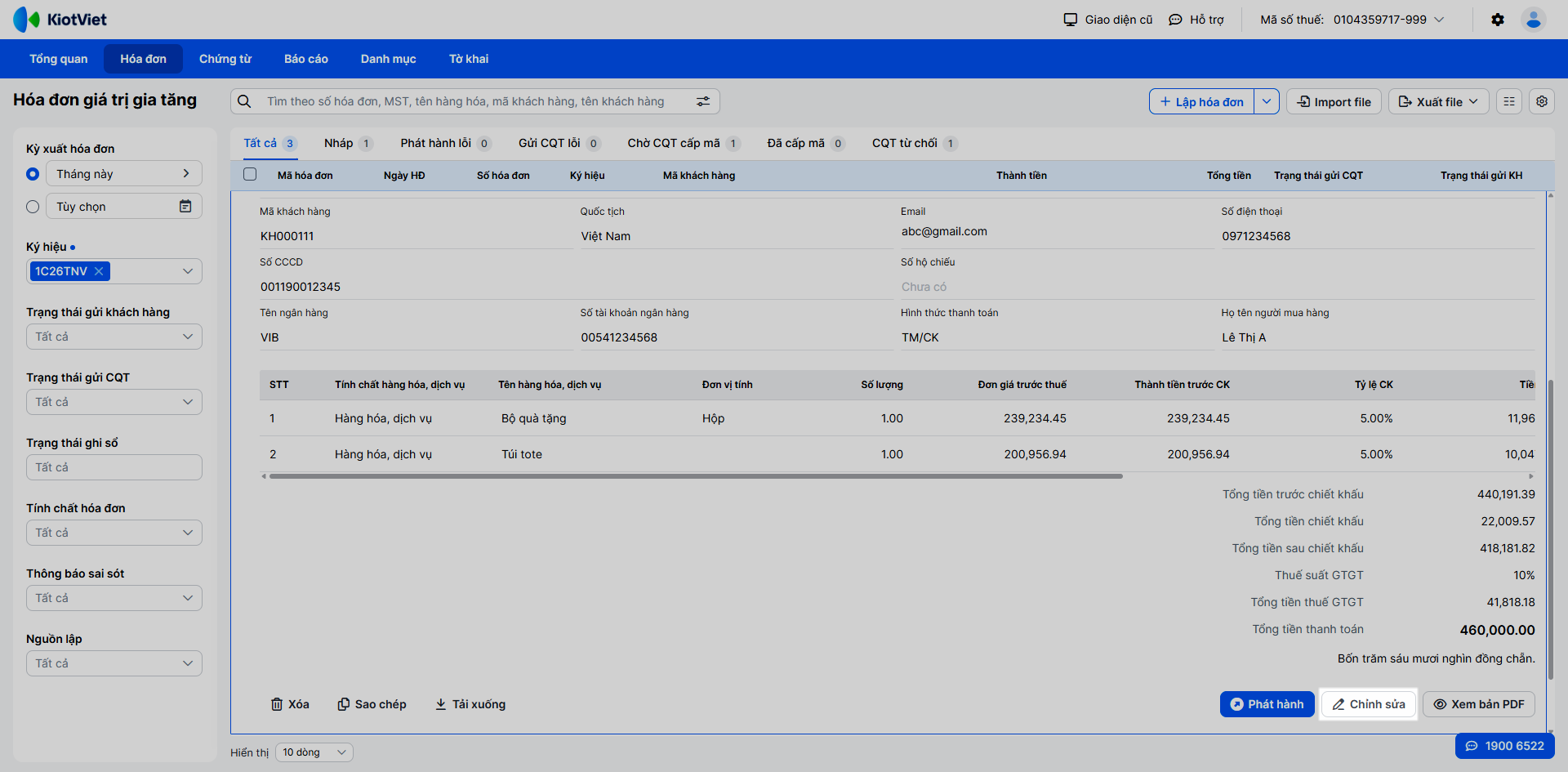
Task: Click the bank account number 00541234568
Action: (619, 337)
